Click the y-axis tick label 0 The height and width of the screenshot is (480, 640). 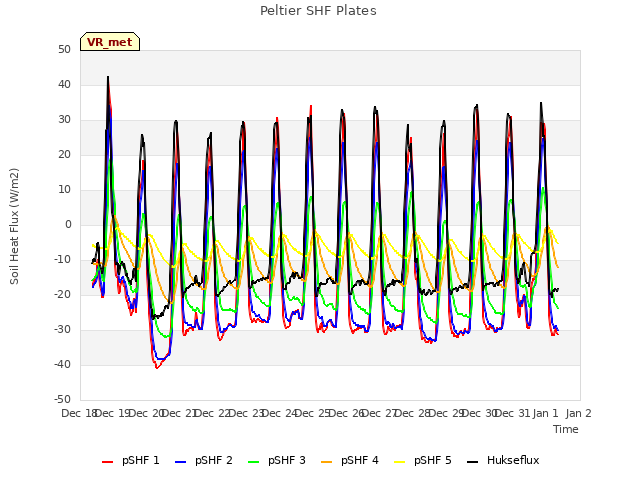tap(68, 225)
